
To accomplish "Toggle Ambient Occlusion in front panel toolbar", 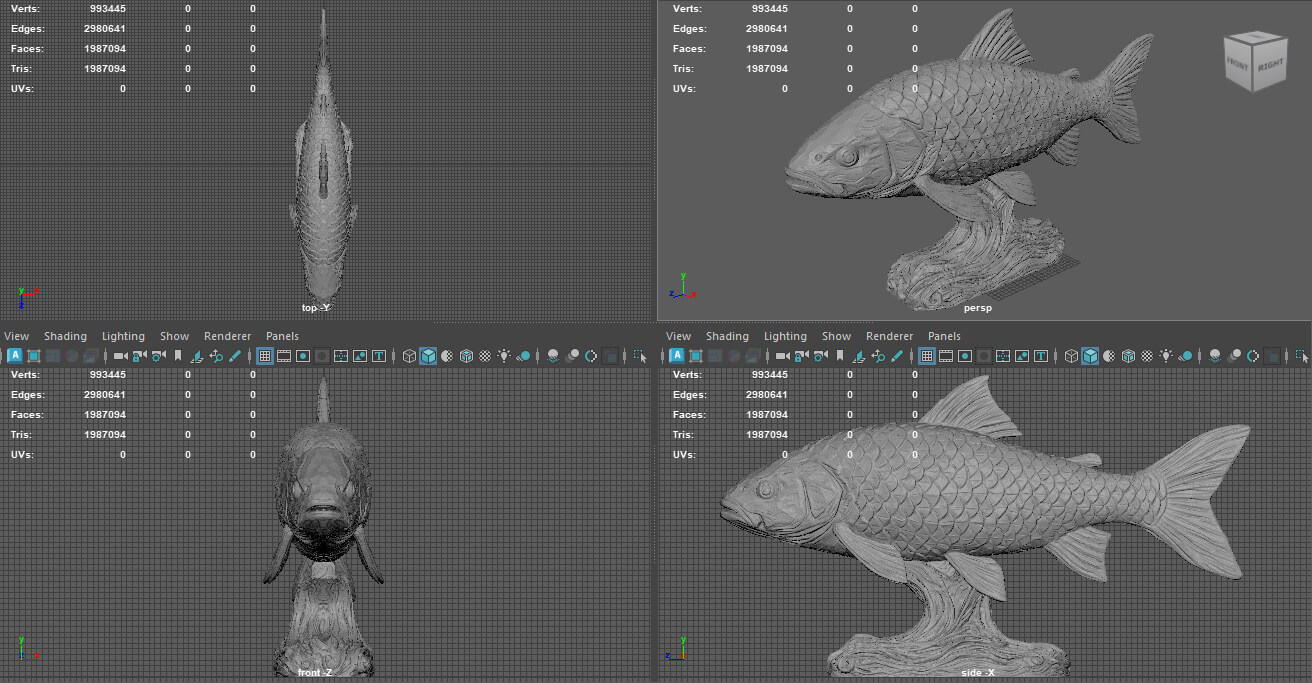I will pyautogui.click(x=553, y=355).
